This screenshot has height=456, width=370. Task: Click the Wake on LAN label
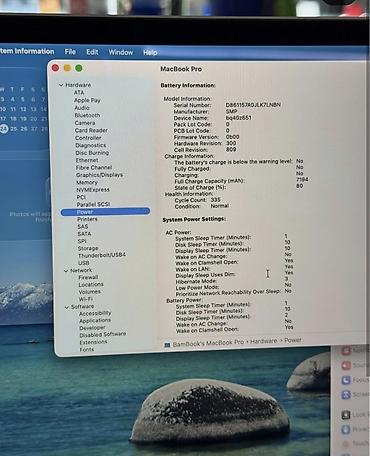[192, 269]
